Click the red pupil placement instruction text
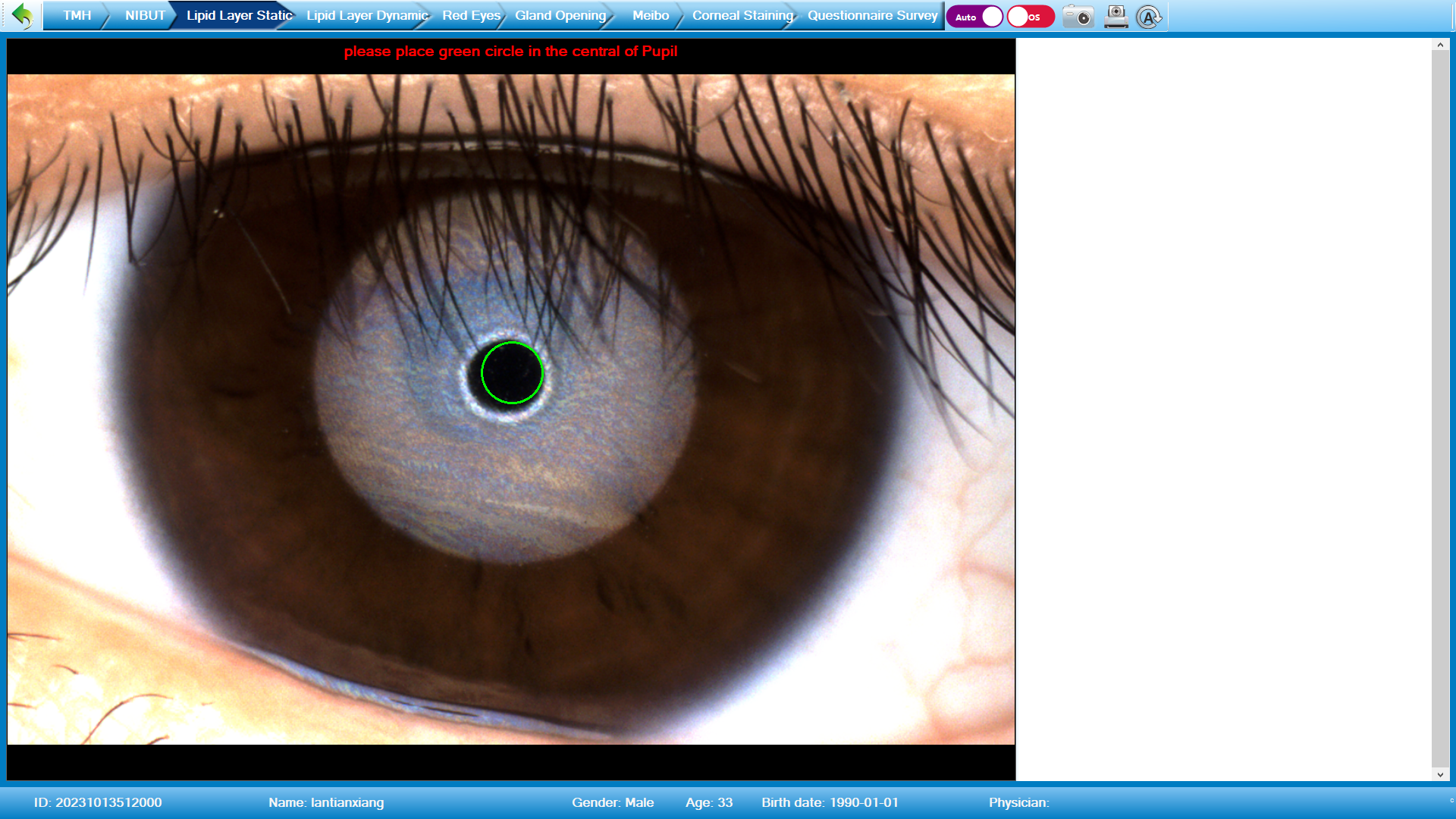 click(x=511, y=52)
